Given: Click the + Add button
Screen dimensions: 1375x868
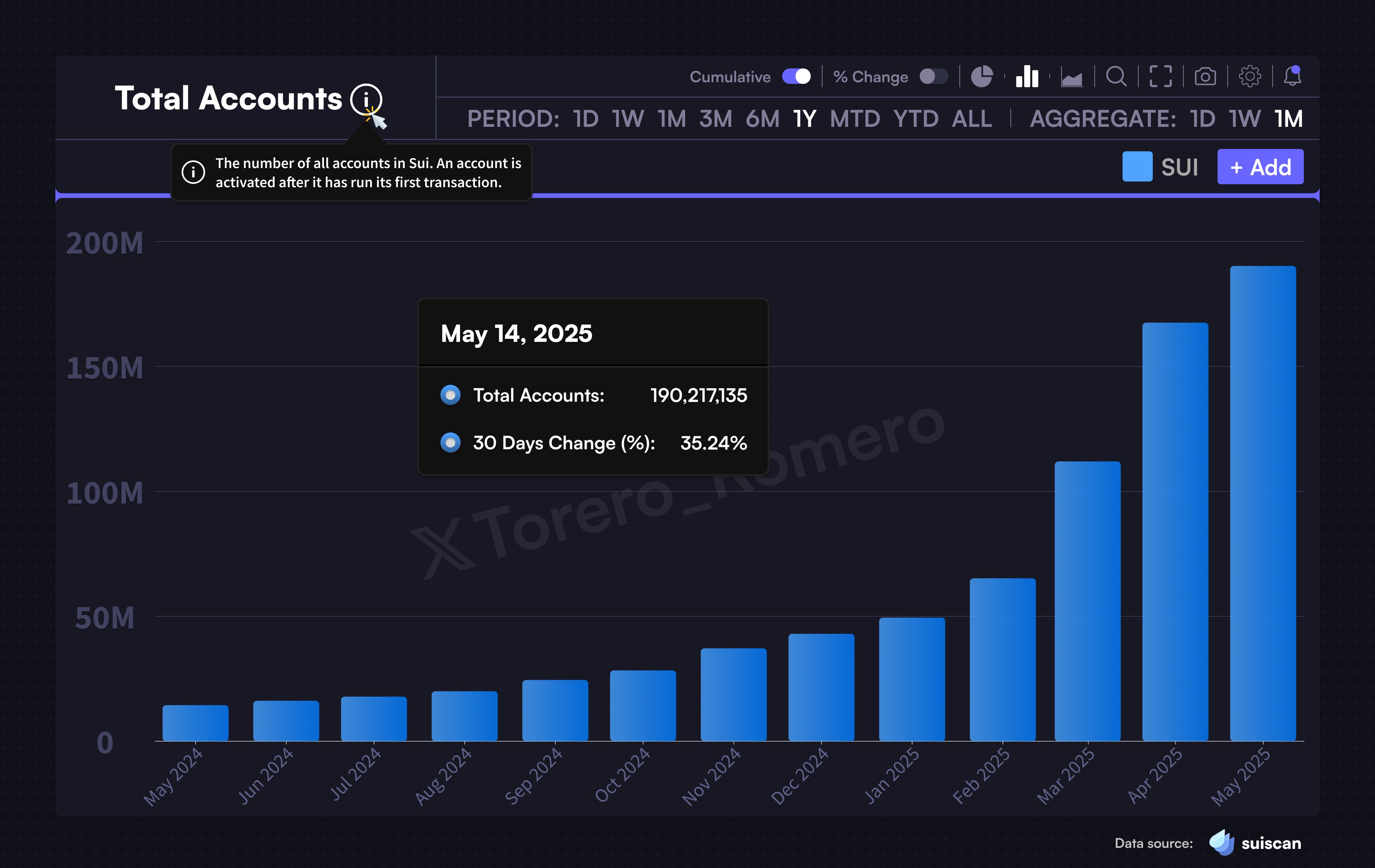Looking at the screenshot, I should (1260, 167).
